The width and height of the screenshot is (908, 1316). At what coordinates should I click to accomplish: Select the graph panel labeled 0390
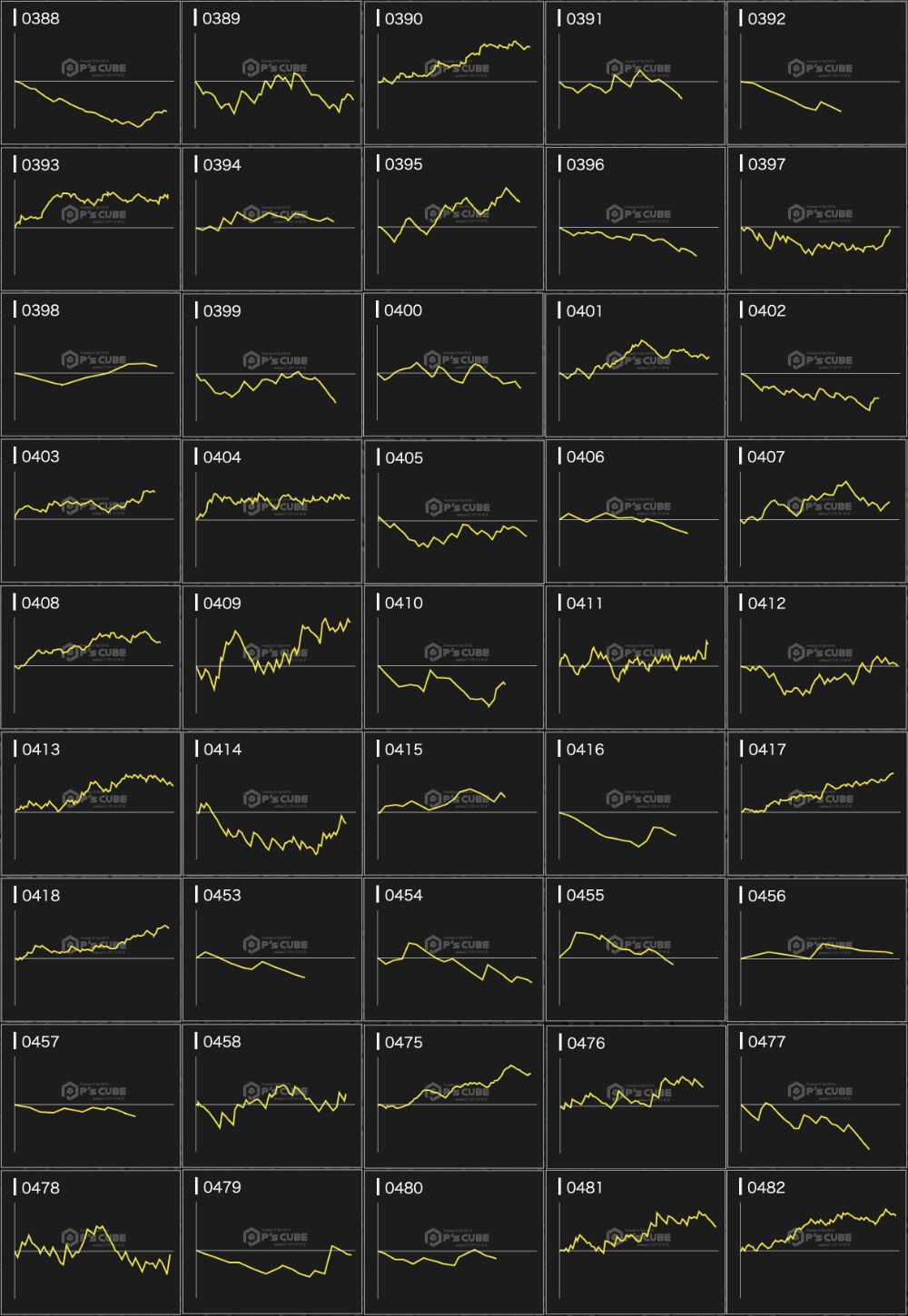[x=454, y=73]
